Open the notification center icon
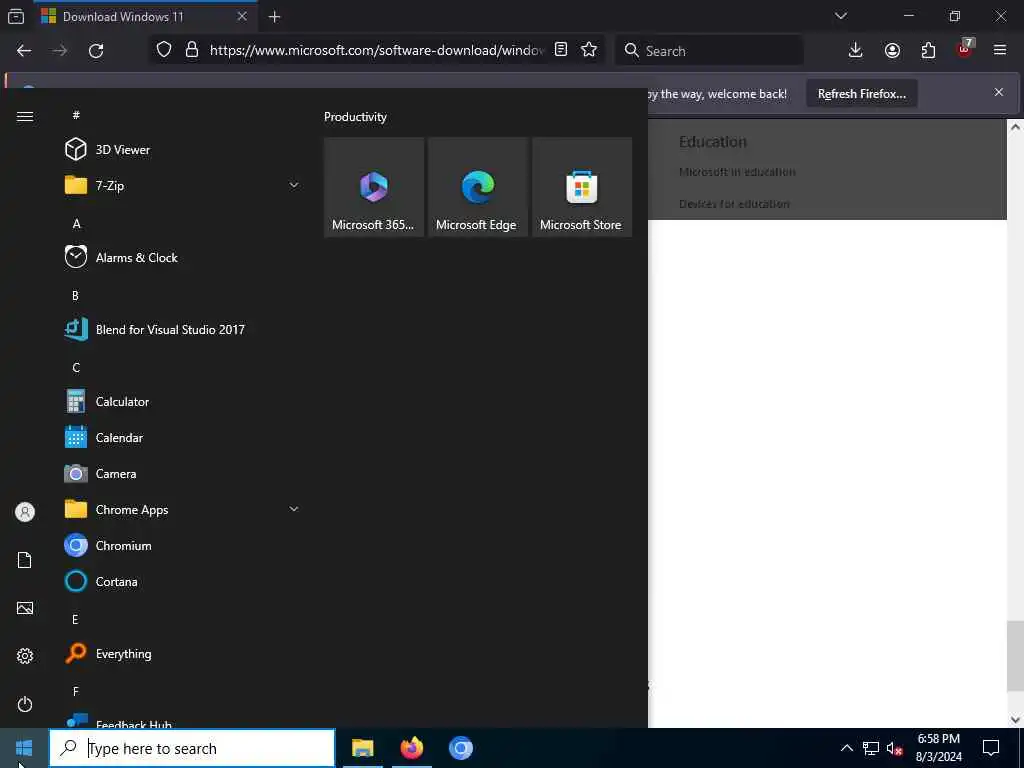 pyautogui.click(x=991, y=748)
